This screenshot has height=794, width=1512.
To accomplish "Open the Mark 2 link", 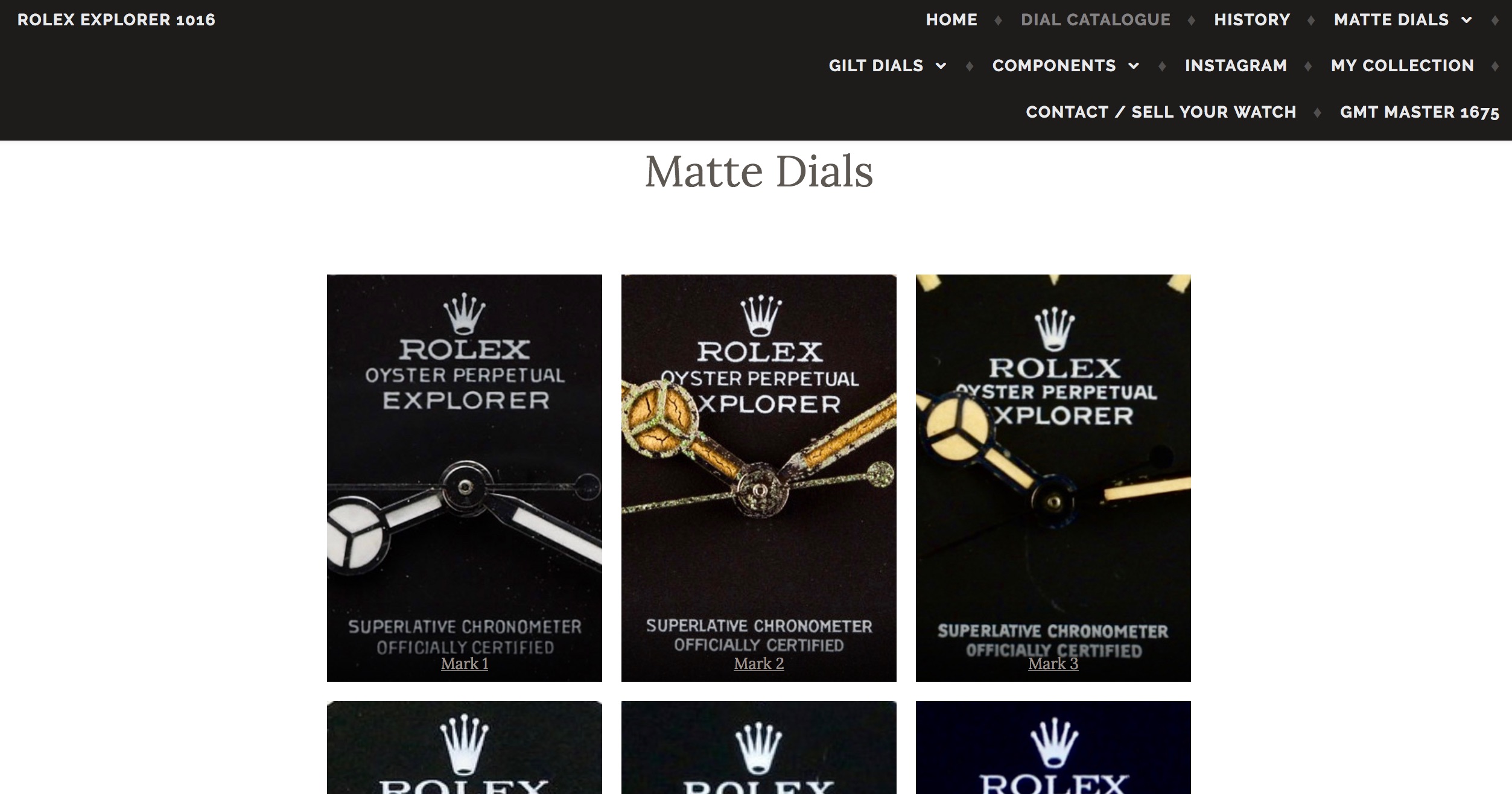I will (x=759, y=664).
